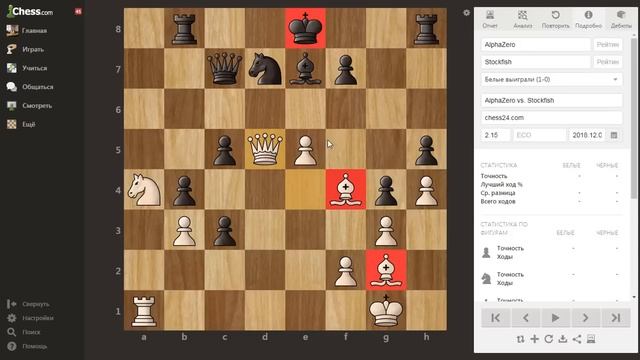
Task: Click the computer icon in bottom toolbar
Action: [x=591, y=339]
